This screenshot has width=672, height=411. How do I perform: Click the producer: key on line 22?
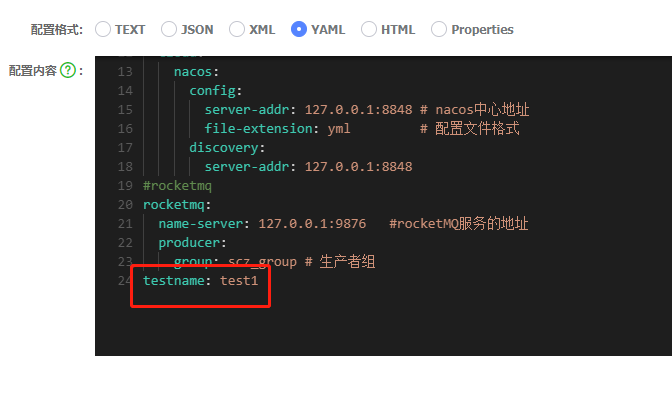pos(192,243)
